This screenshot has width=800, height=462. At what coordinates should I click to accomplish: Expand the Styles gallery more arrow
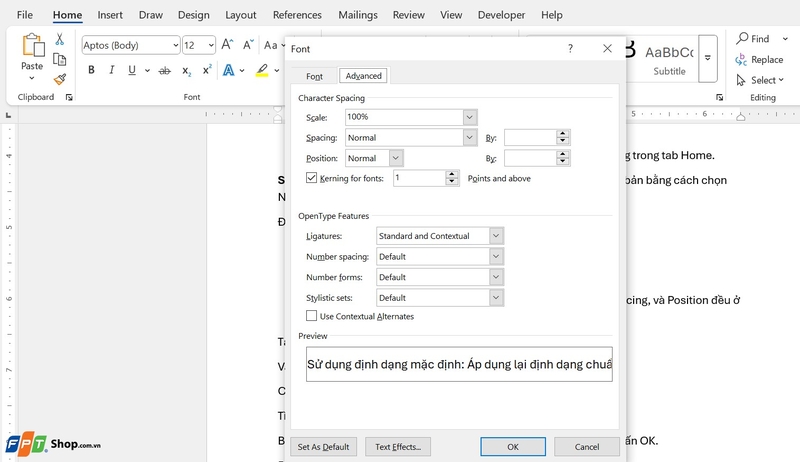(708, 58)
